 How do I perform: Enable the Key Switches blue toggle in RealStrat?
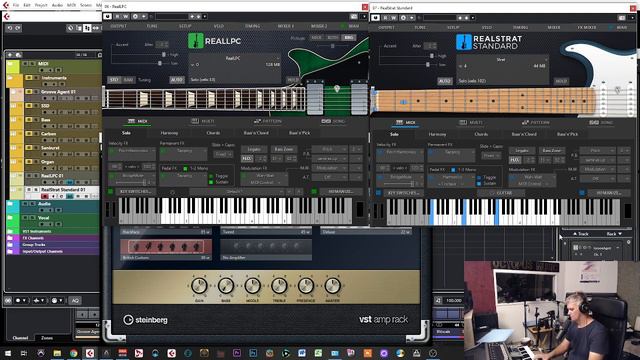(x=378, y=192)
